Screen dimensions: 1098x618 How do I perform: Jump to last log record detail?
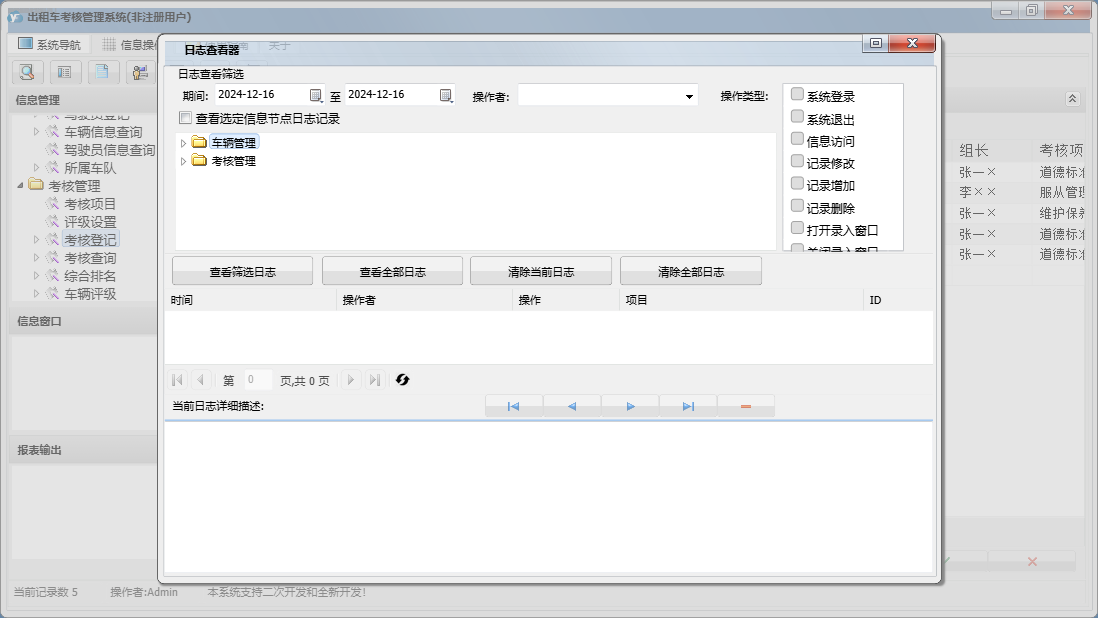tap(688, 406)
